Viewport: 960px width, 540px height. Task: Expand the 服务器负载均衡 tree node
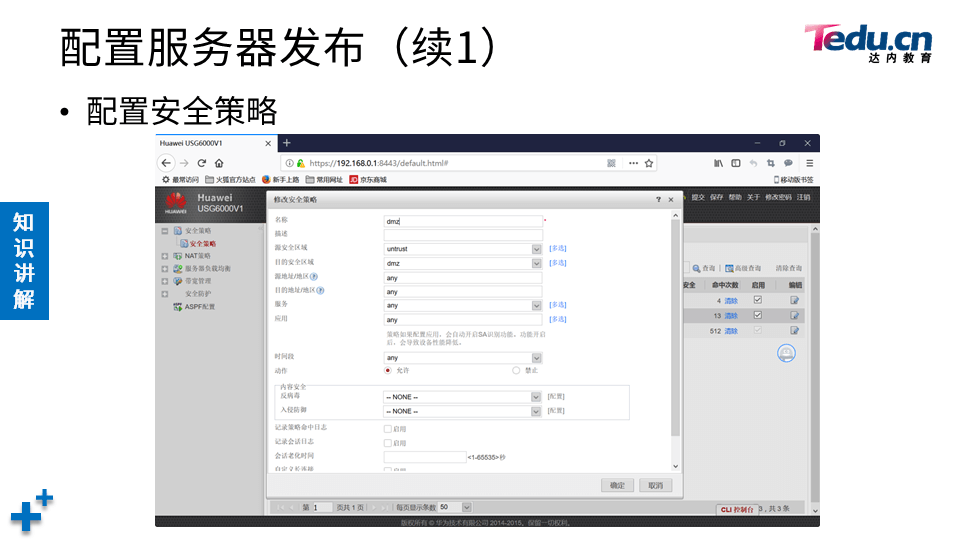coord(165,269)
